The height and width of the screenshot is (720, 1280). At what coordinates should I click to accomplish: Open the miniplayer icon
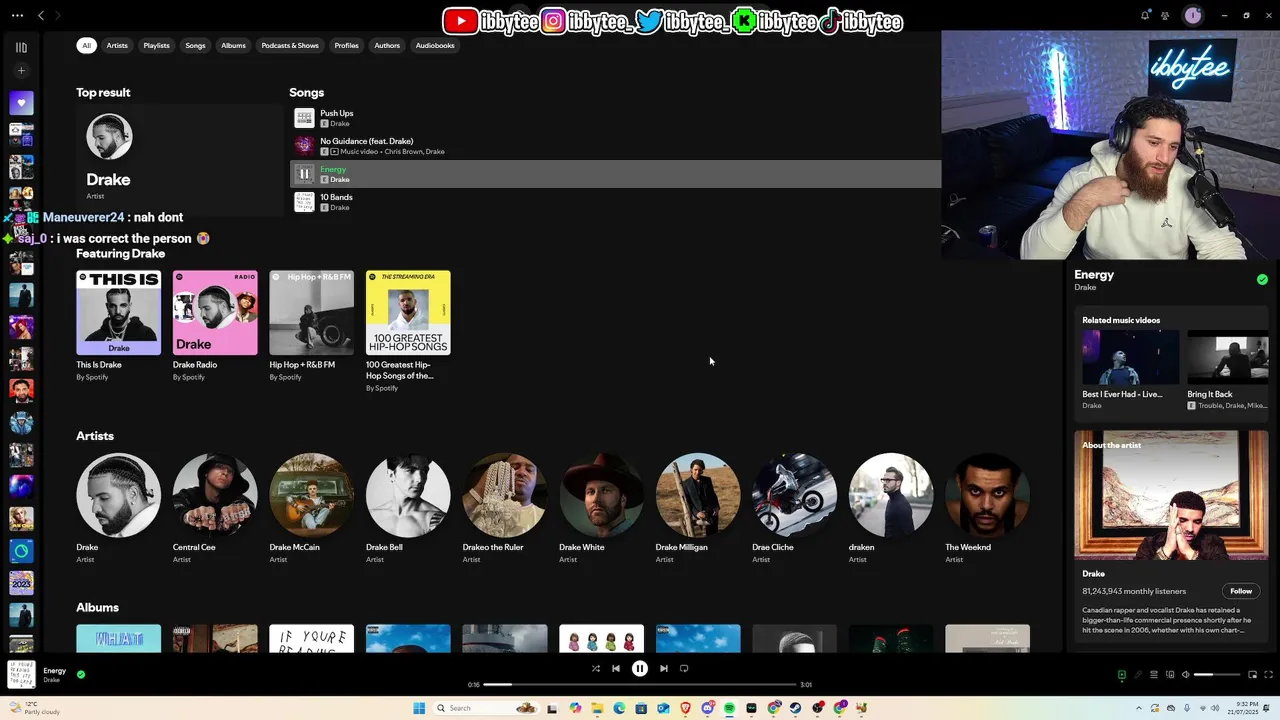pos(1252,675)
